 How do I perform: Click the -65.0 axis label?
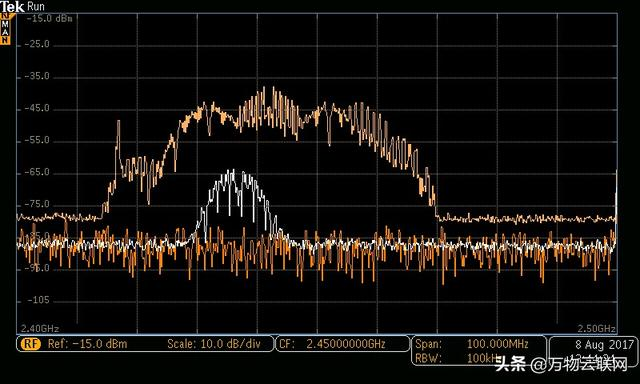[x=37, y=172]
